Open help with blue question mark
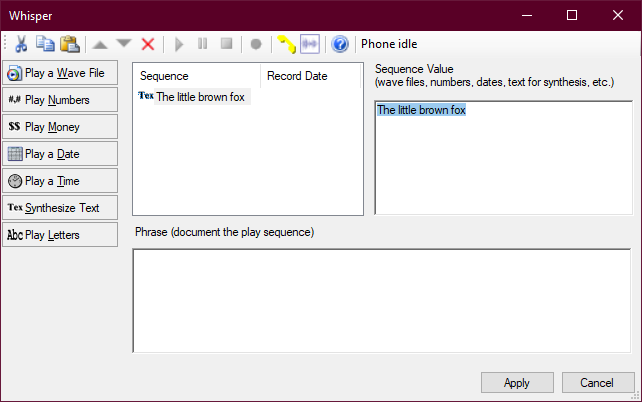Image resolution: width=642 pixels, height=402 pixels. point(340,44)
